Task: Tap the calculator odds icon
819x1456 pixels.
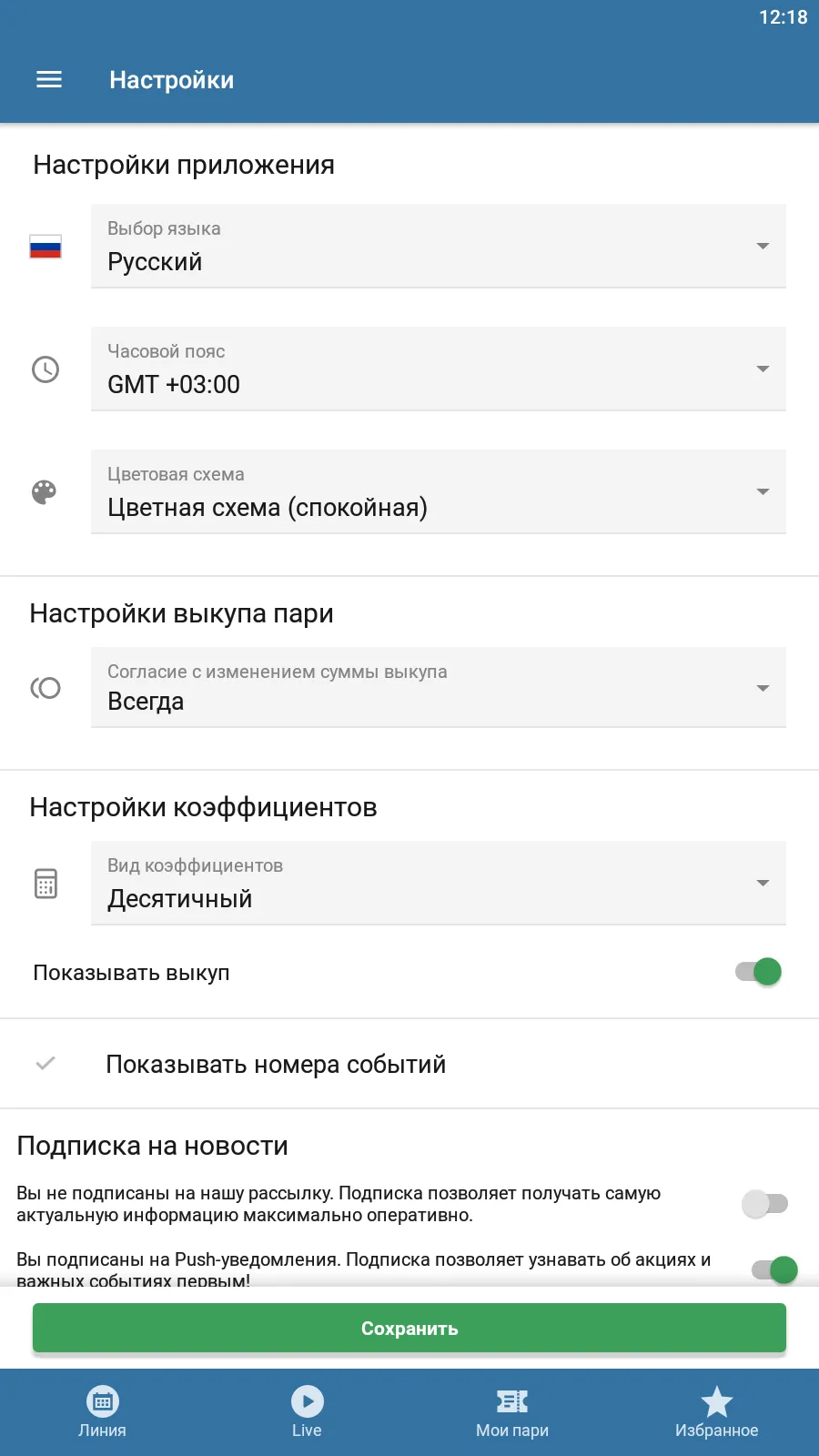Action: click(x=45, y=884)
